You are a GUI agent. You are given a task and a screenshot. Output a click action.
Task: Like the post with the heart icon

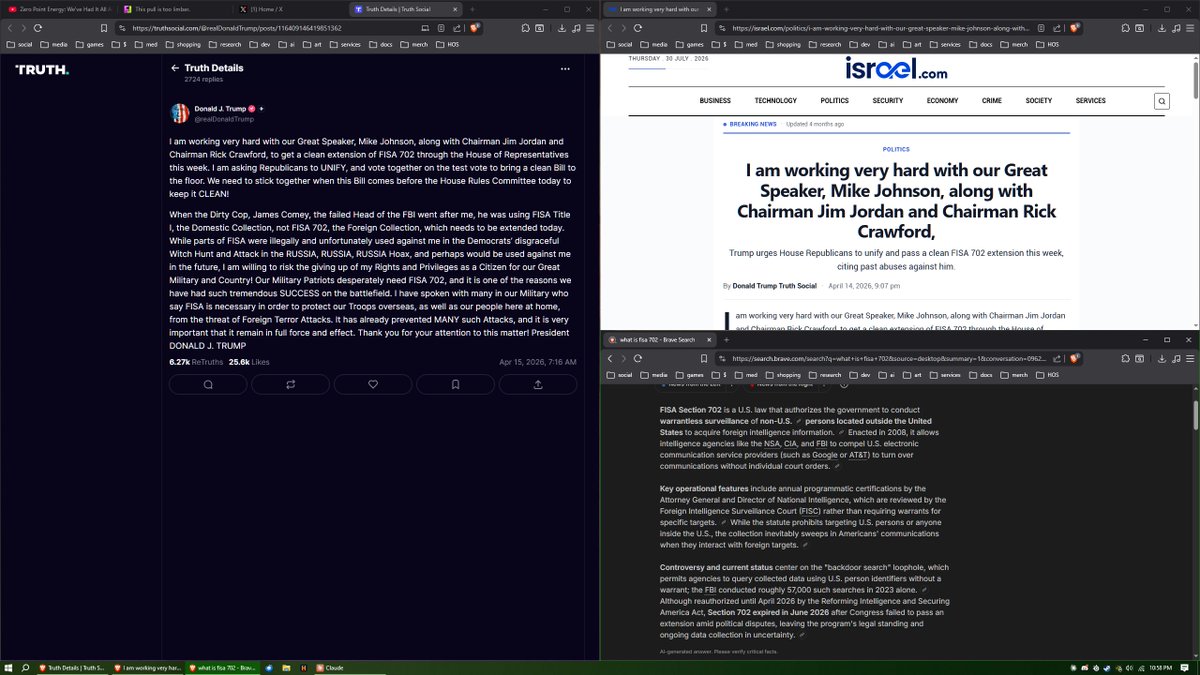[x=373, y=384]
